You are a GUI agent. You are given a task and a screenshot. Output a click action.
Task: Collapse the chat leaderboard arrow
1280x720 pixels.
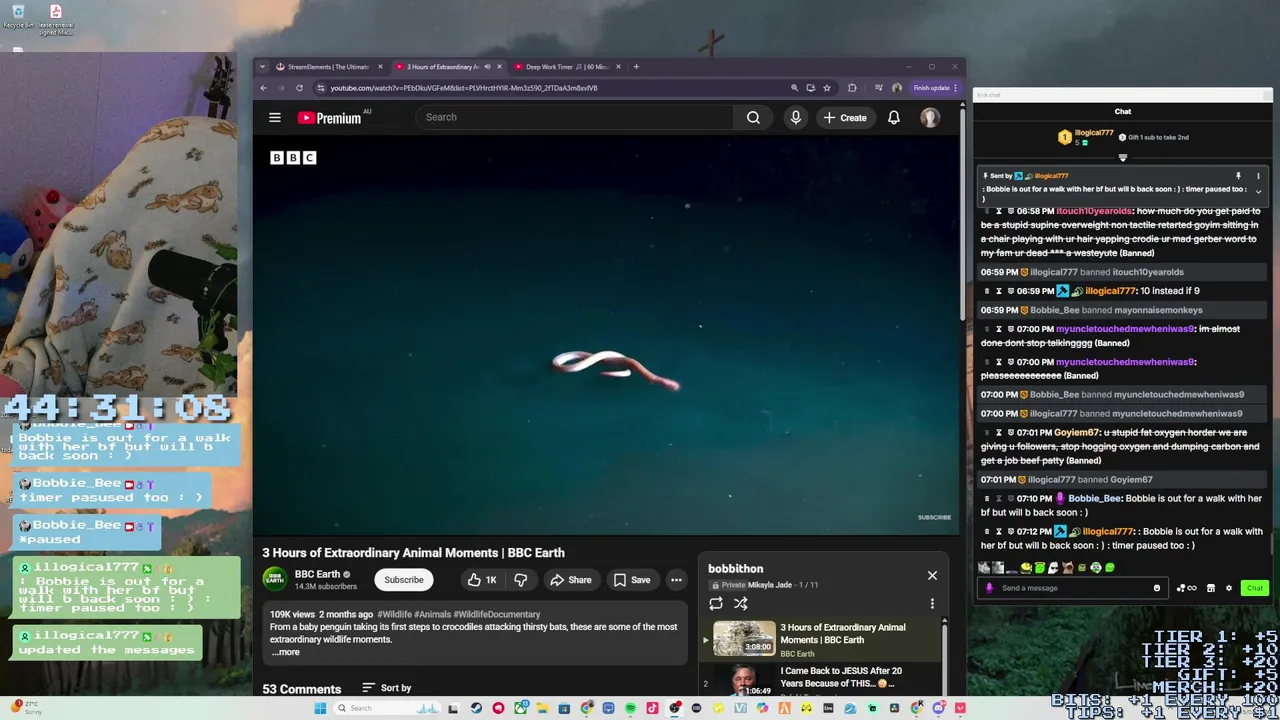click(1122, 158)
